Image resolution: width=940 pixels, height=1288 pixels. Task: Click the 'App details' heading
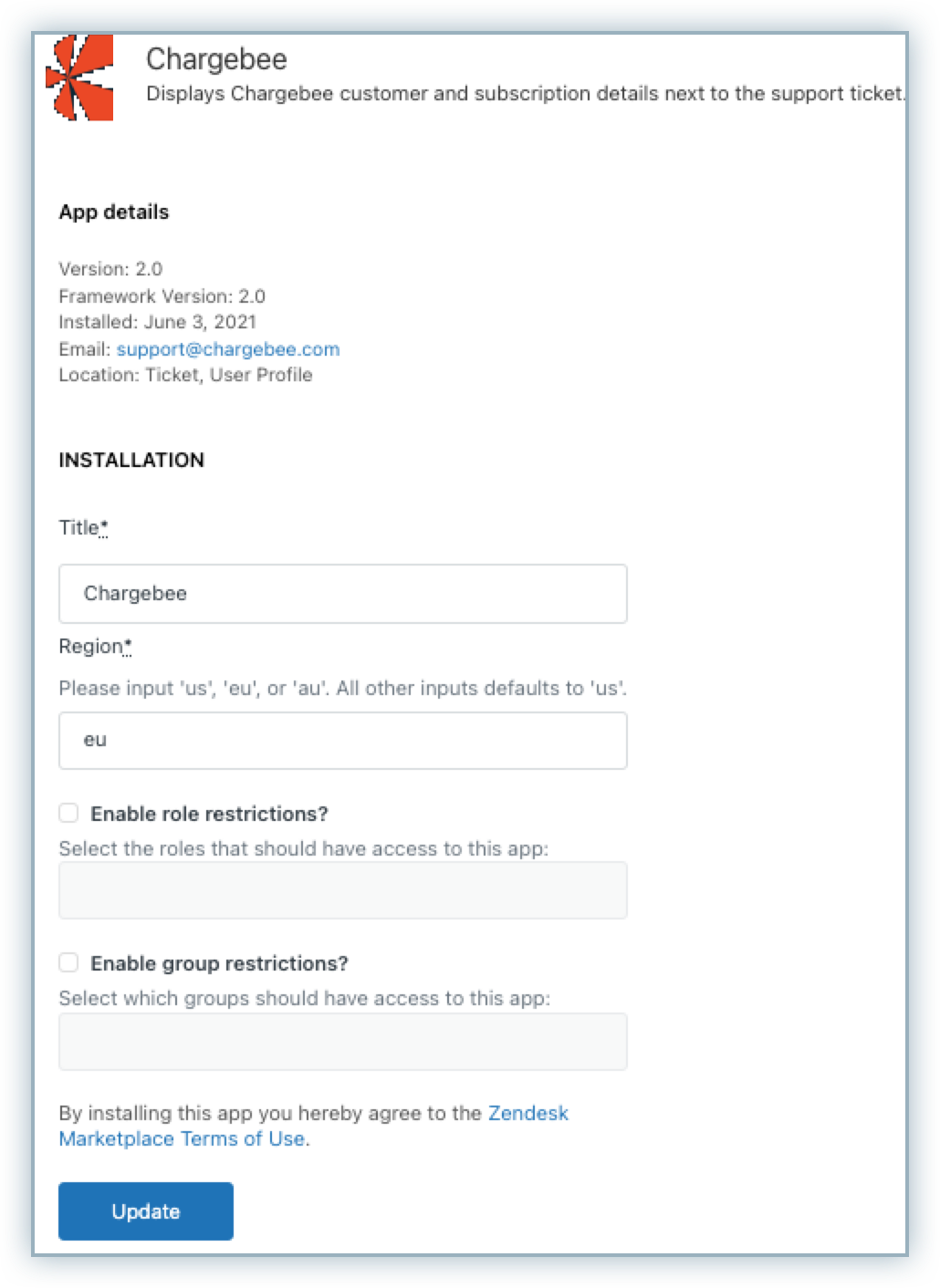pos(114,213)
